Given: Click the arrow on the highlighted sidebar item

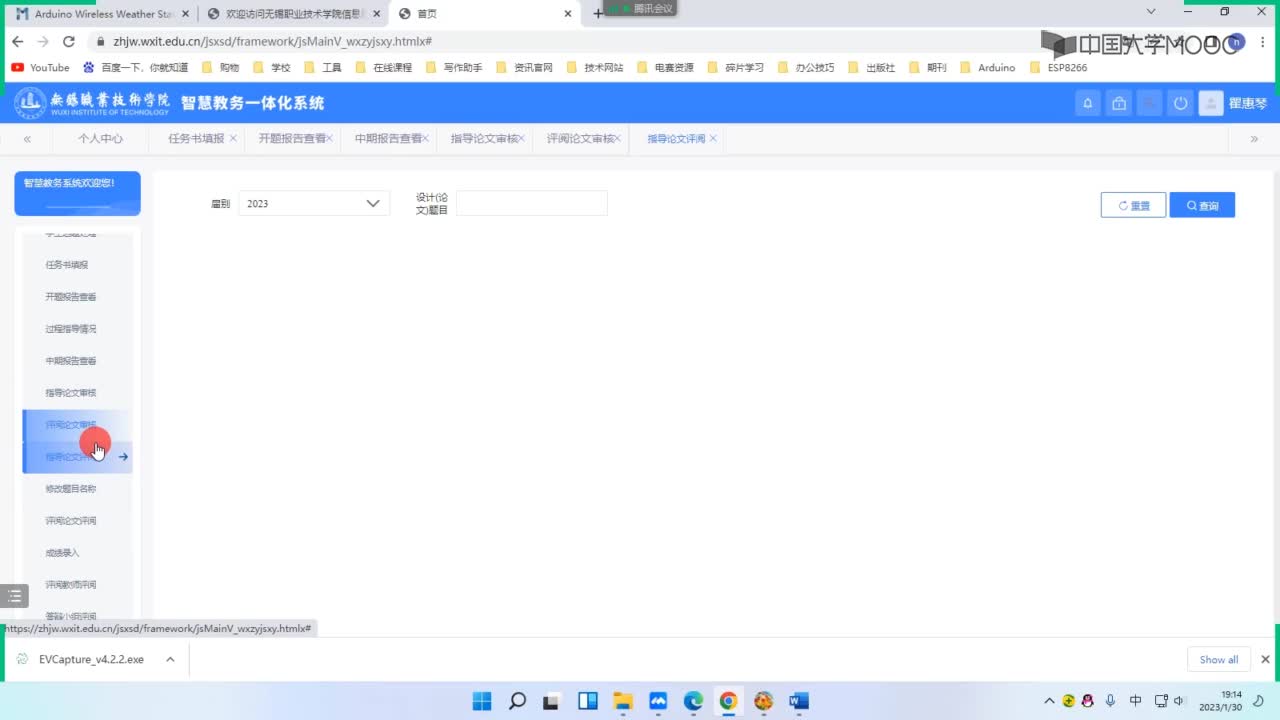Looking at the screenshot, I should coord(123,457).
